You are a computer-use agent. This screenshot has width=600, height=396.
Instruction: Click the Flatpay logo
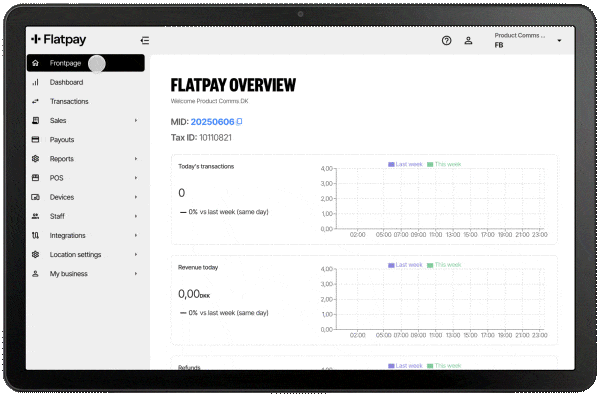(x=59, y=39)
